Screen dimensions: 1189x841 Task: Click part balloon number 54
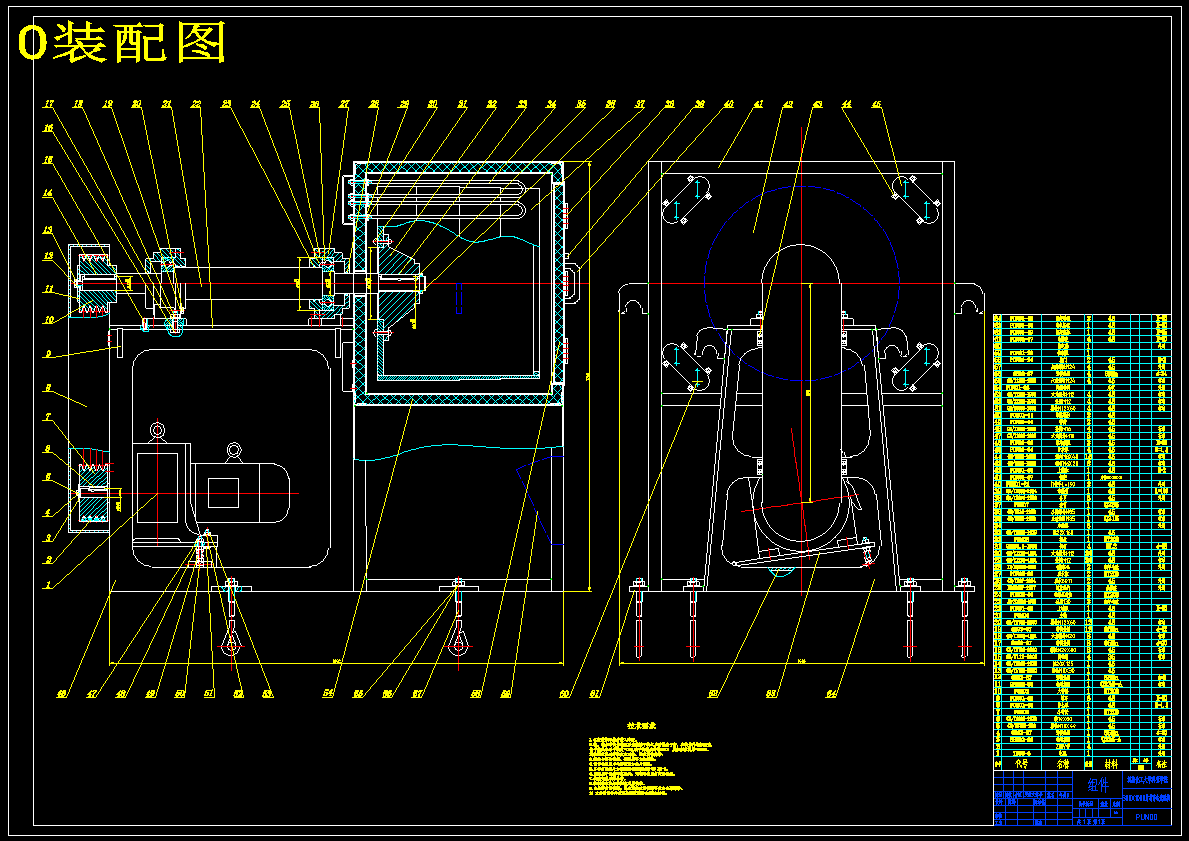pos(328,693)
